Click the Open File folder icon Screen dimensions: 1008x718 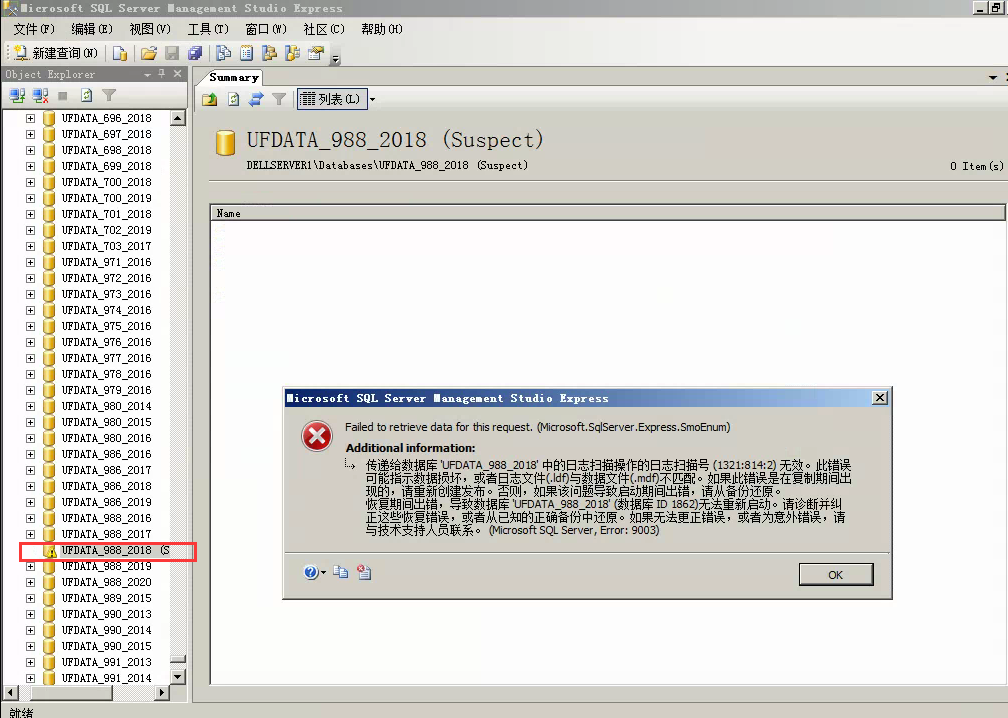[x=148, y=53]
